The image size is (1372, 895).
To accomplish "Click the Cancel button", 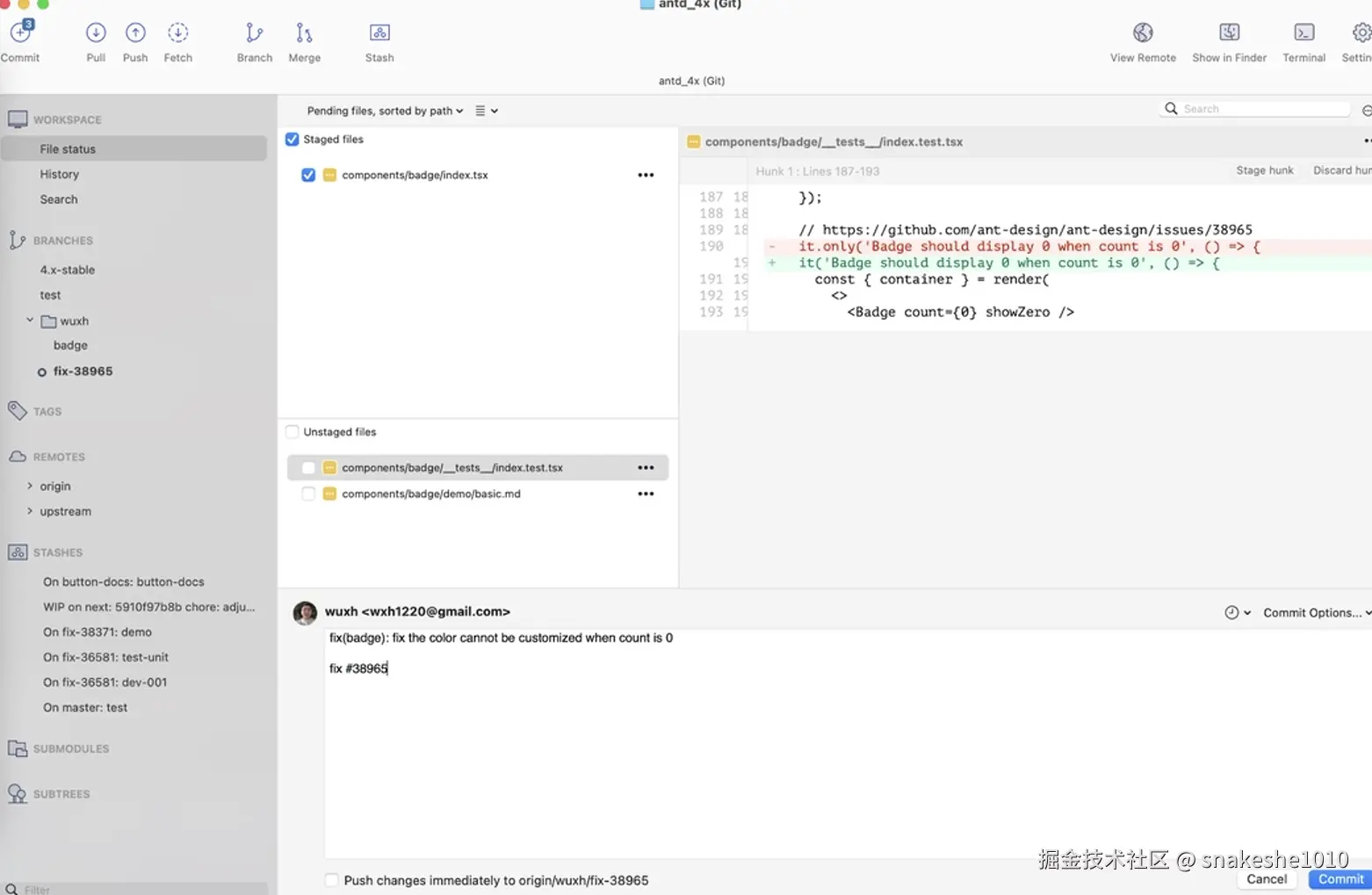I will pyautogui.click(x=1266, y=879).
